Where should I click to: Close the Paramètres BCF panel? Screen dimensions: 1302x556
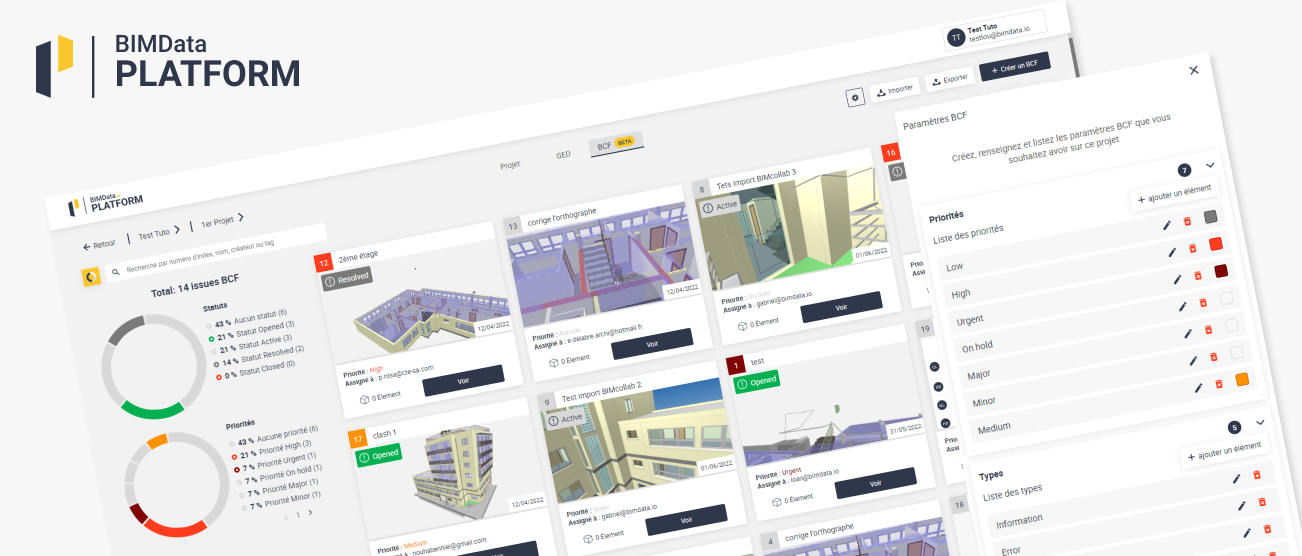(1193, 70)
